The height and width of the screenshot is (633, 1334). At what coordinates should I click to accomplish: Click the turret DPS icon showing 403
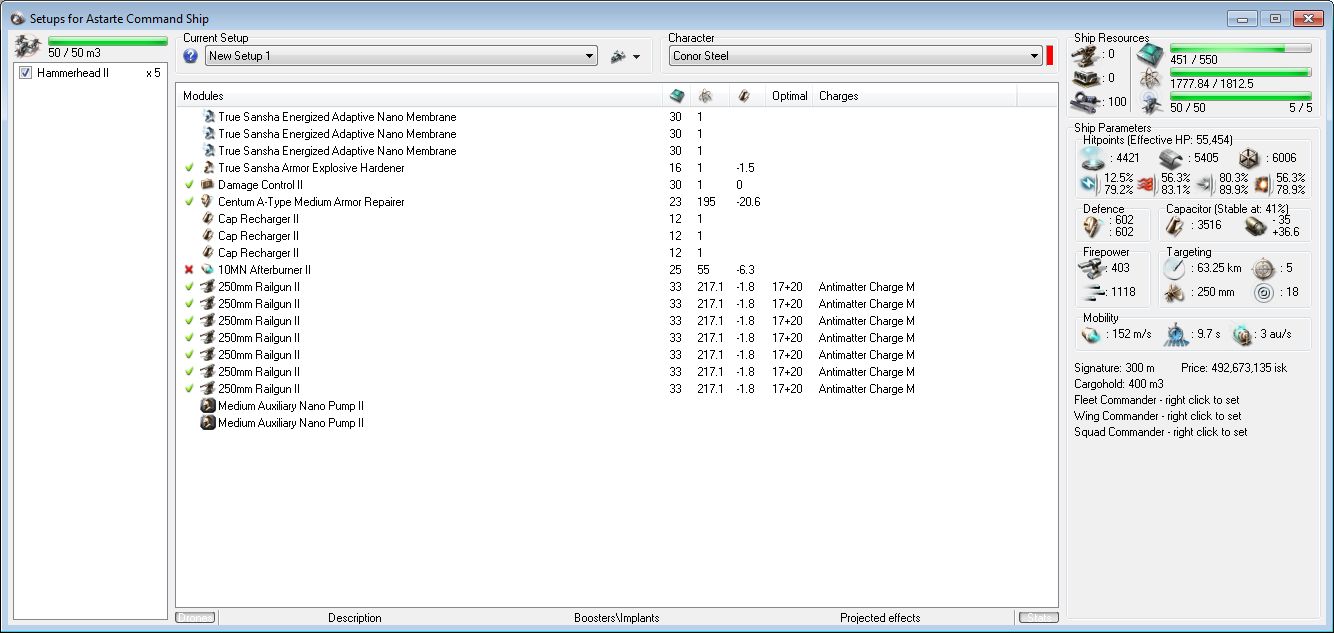click(x=1093, y=268)
